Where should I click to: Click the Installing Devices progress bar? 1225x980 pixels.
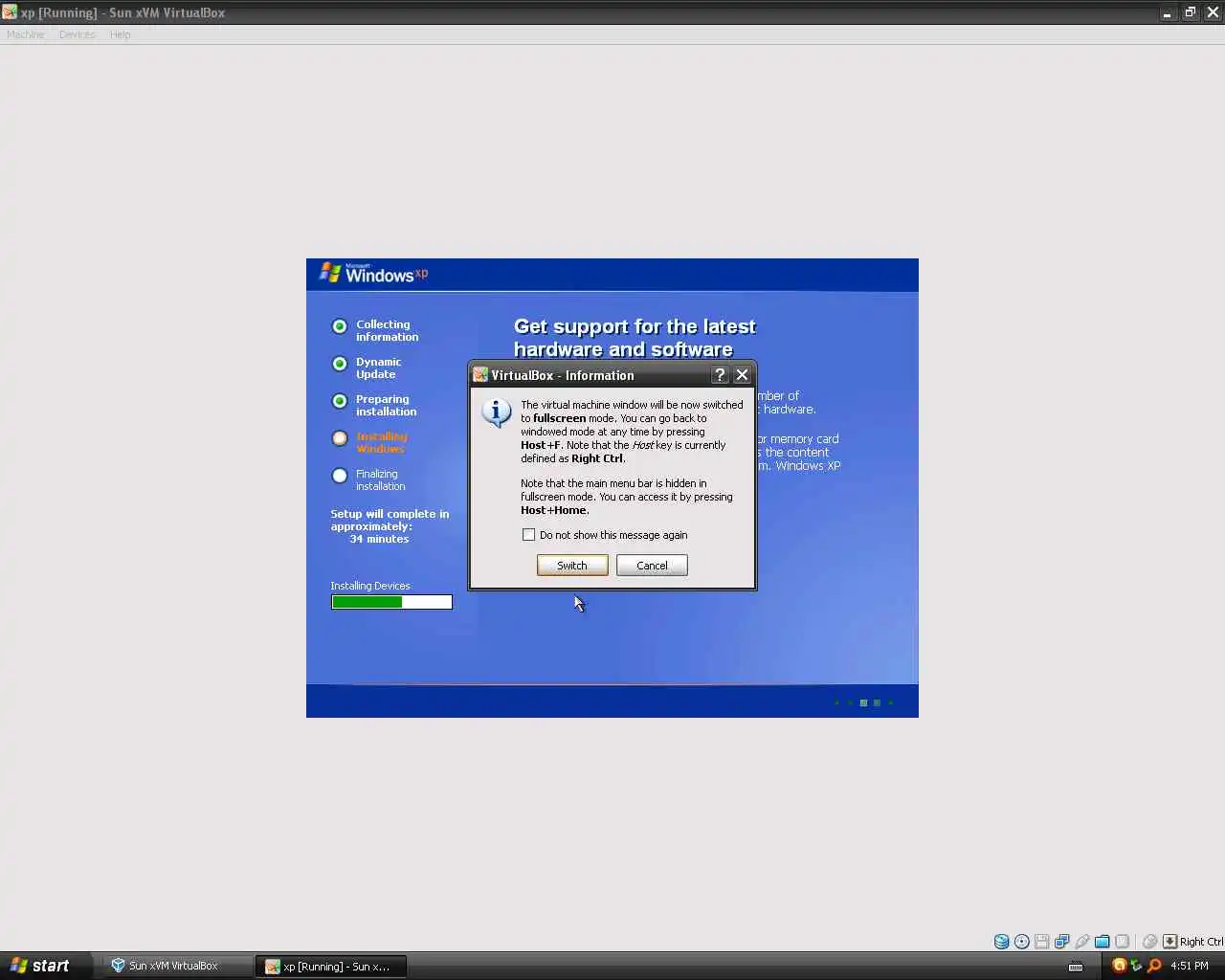coord(391,602)
